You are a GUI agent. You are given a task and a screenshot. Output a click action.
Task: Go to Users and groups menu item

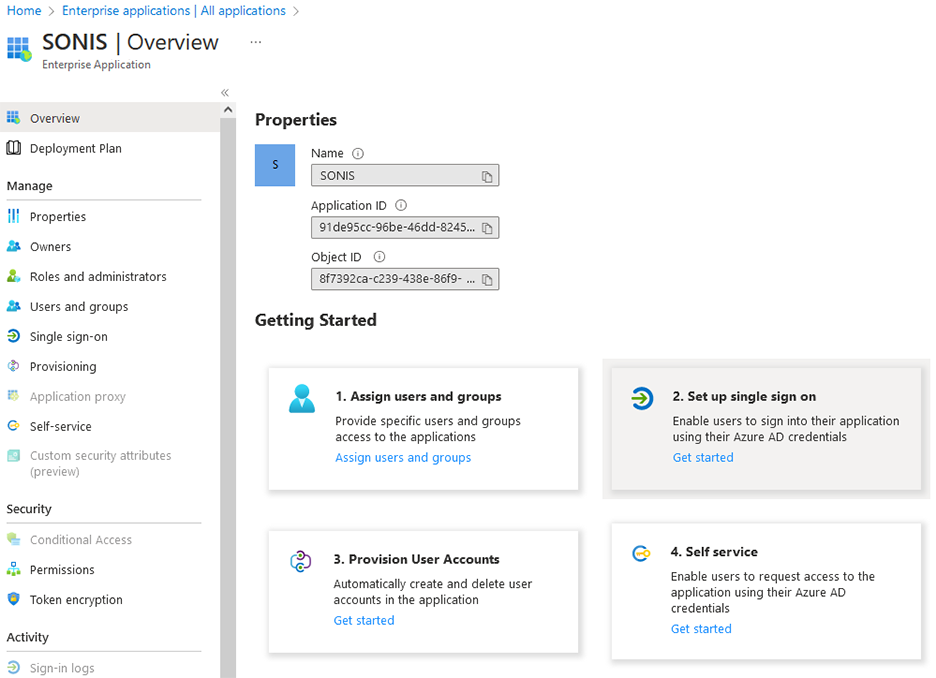click(x=78, y=307)
